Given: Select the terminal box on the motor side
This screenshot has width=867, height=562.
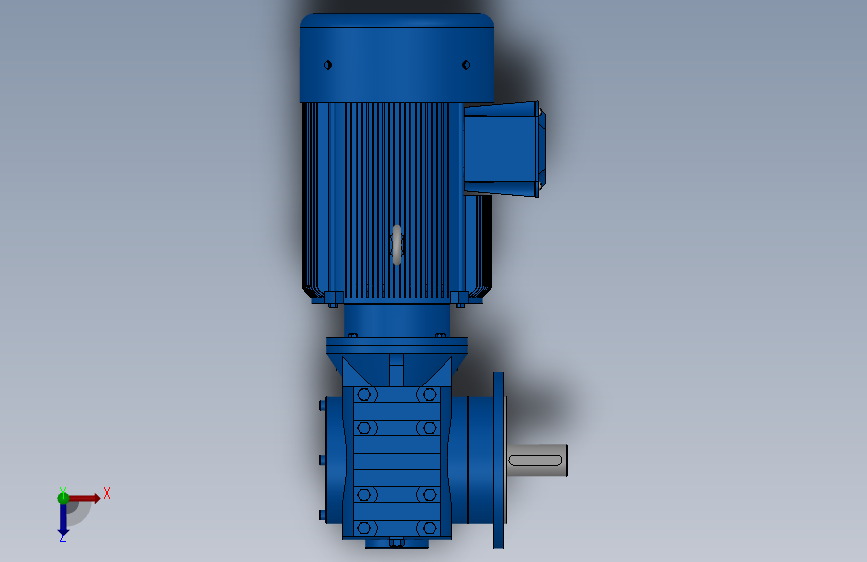Looking at the screenshot, I should pyautogui.click(x=504, y=149).
